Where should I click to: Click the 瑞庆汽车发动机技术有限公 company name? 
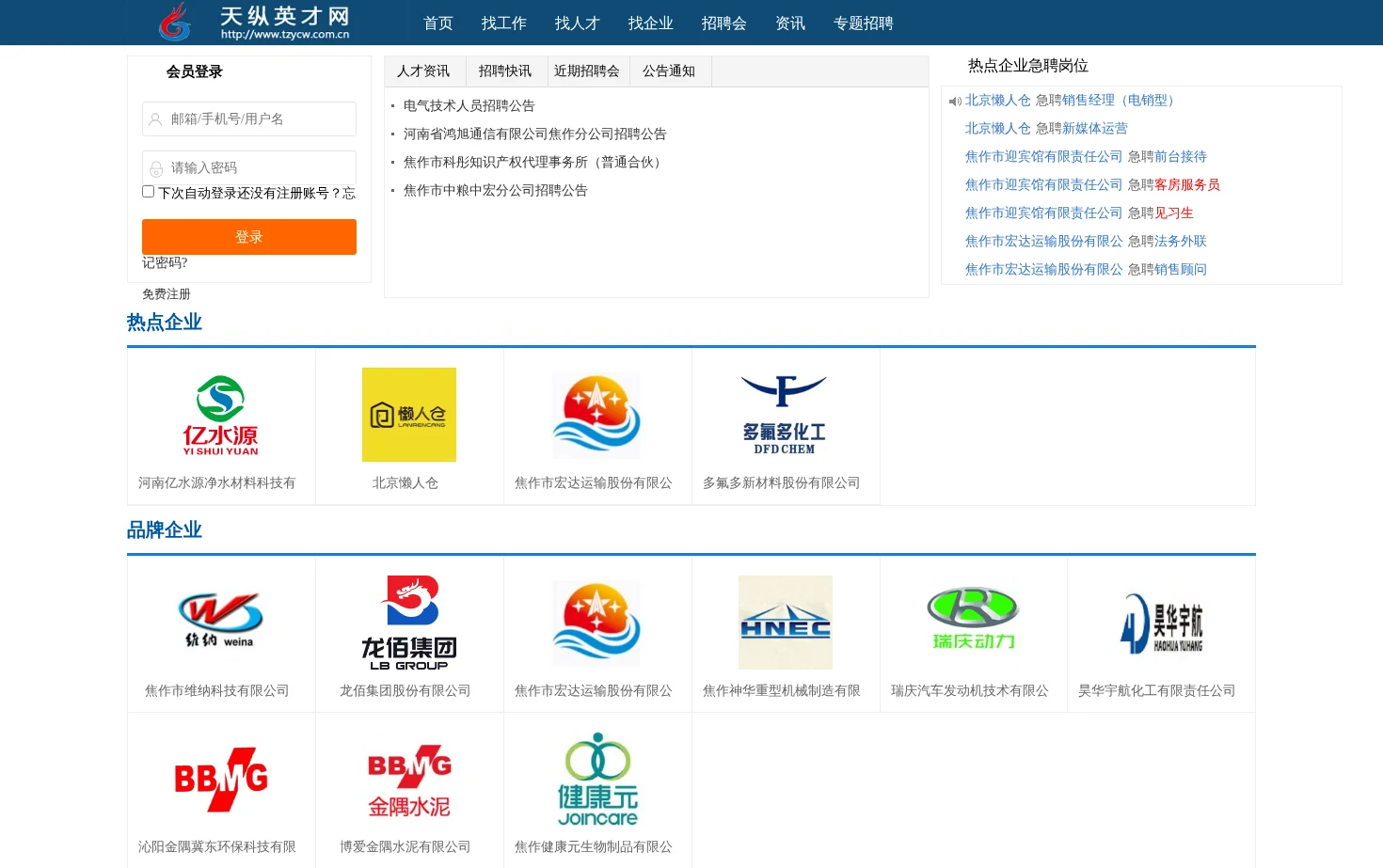970,691
